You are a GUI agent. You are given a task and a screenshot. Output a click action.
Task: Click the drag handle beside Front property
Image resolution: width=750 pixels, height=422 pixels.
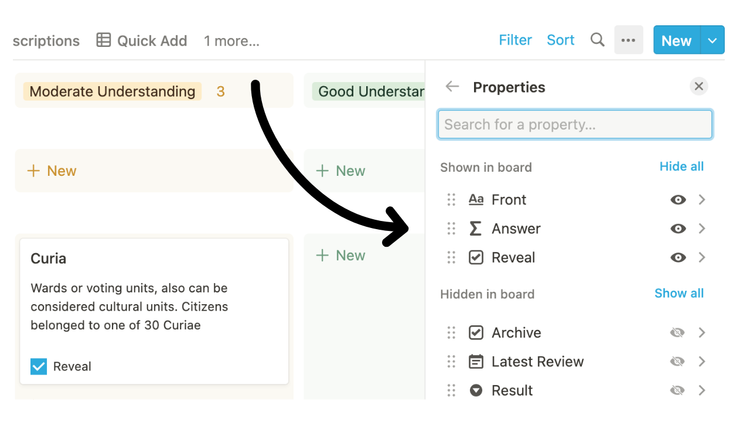451,200
